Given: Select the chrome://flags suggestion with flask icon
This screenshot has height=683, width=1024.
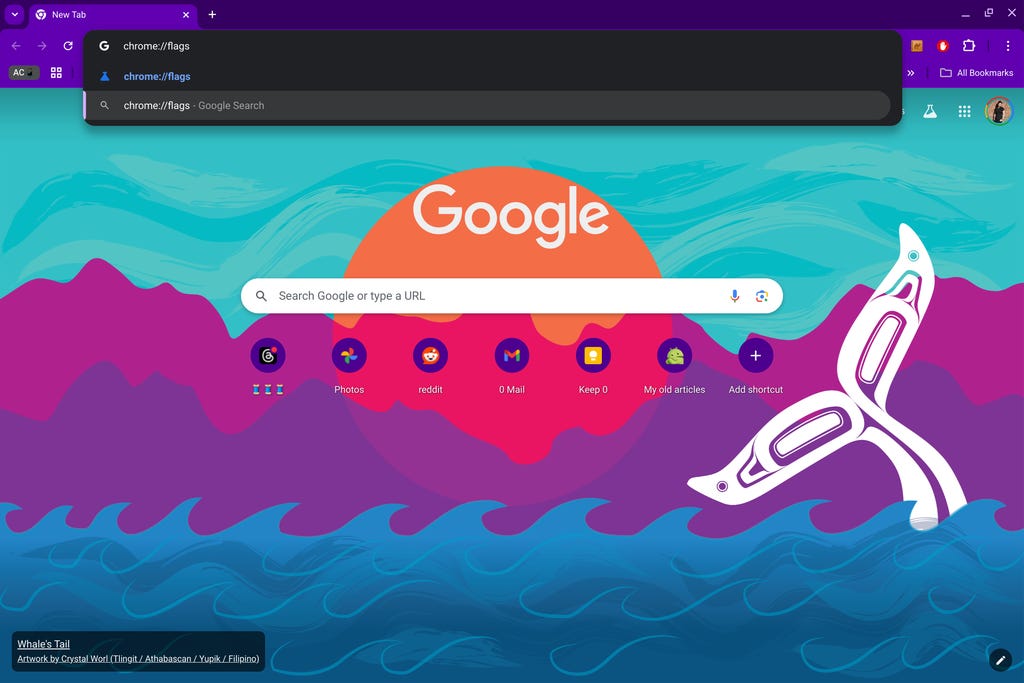Looking at the screenshot, I should [x=487, y=76].
